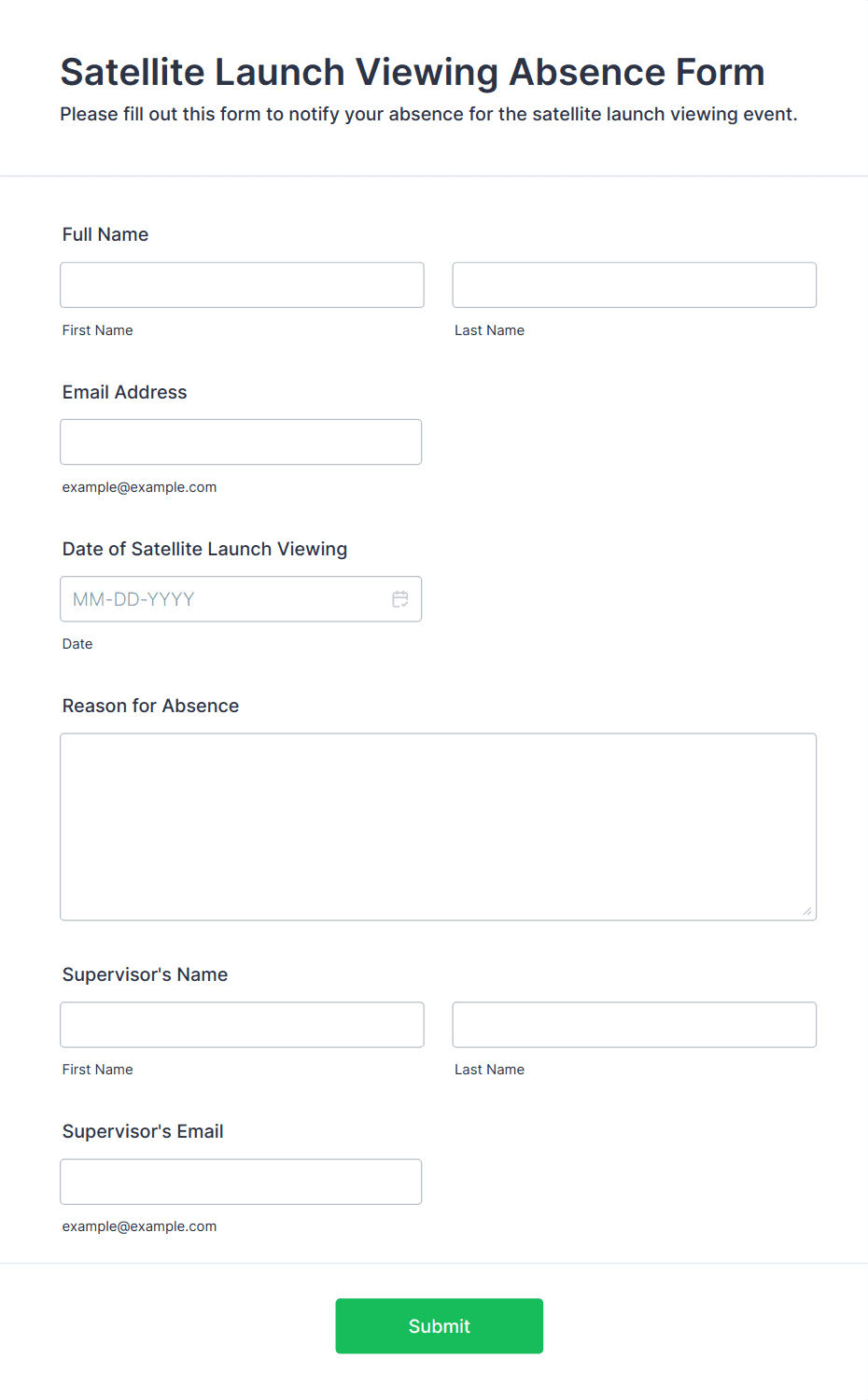Viewport: 868px width, 1400px height.
Task: Click the "Supervisor's Name" label
Action: (x=145, y=974)
